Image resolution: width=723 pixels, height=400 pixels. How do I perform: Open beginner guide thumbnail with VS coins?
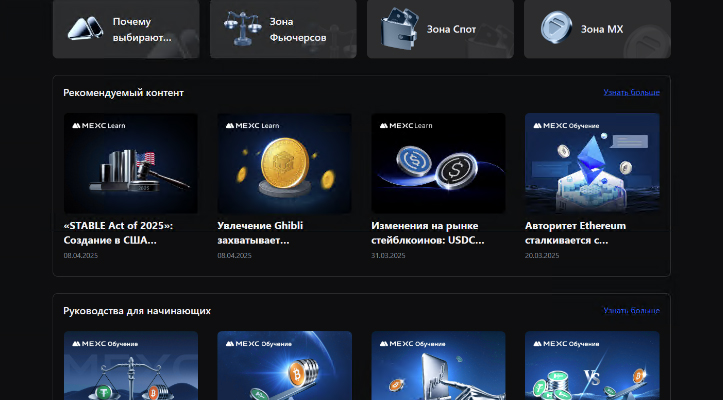coord(592,365)
